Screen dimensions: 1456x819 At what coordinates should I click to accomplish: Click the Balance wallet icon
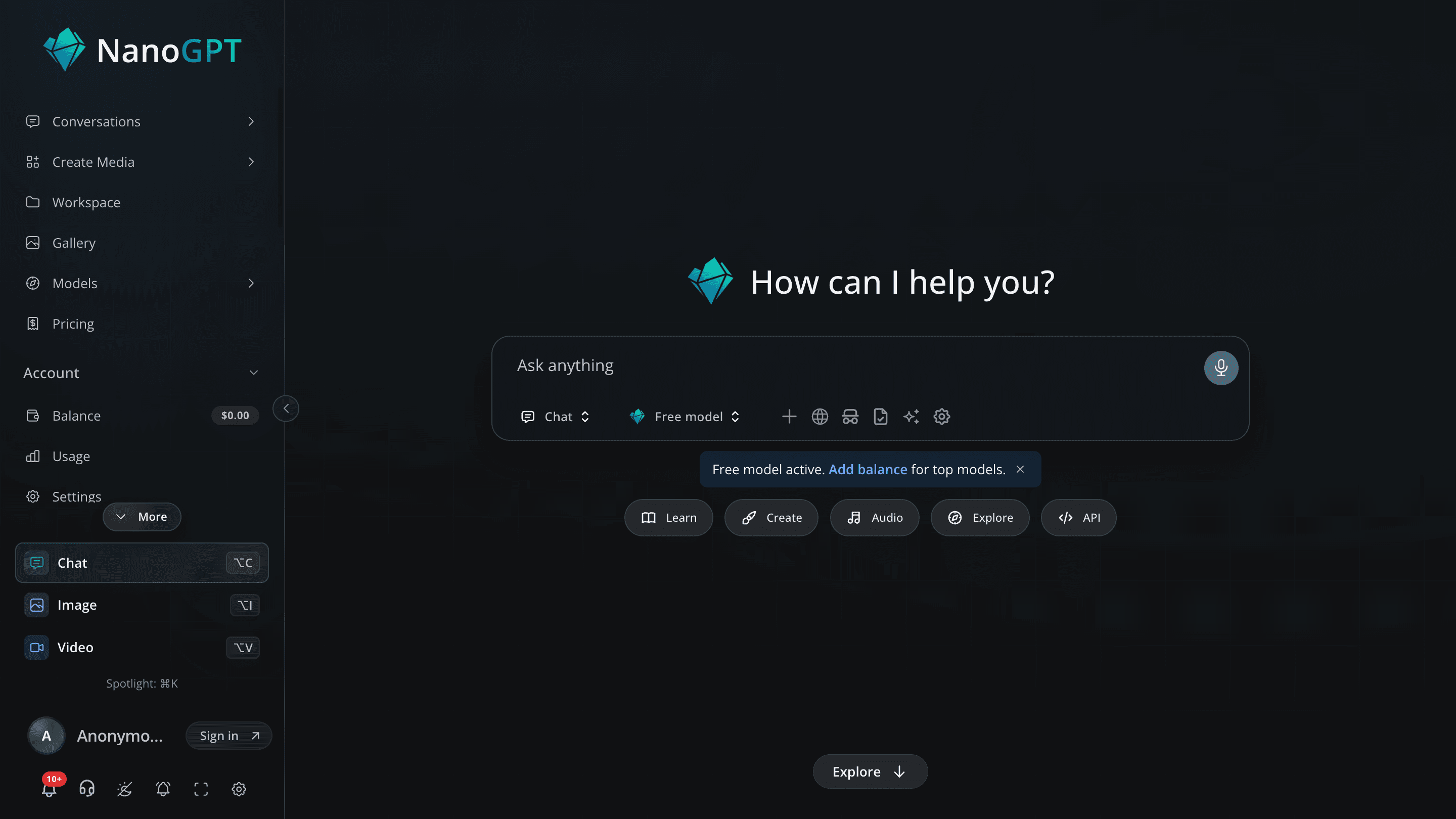[33, 416]
